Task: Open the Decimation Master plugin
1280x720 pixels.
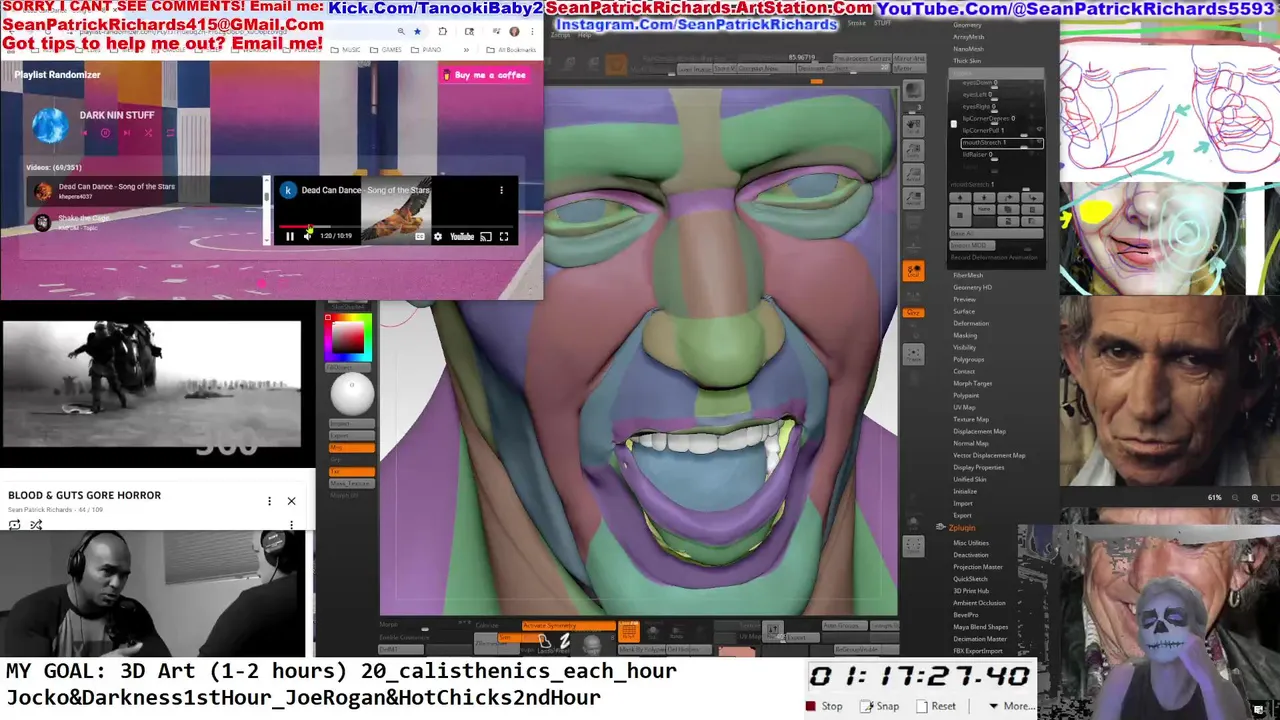Action: 980,639
